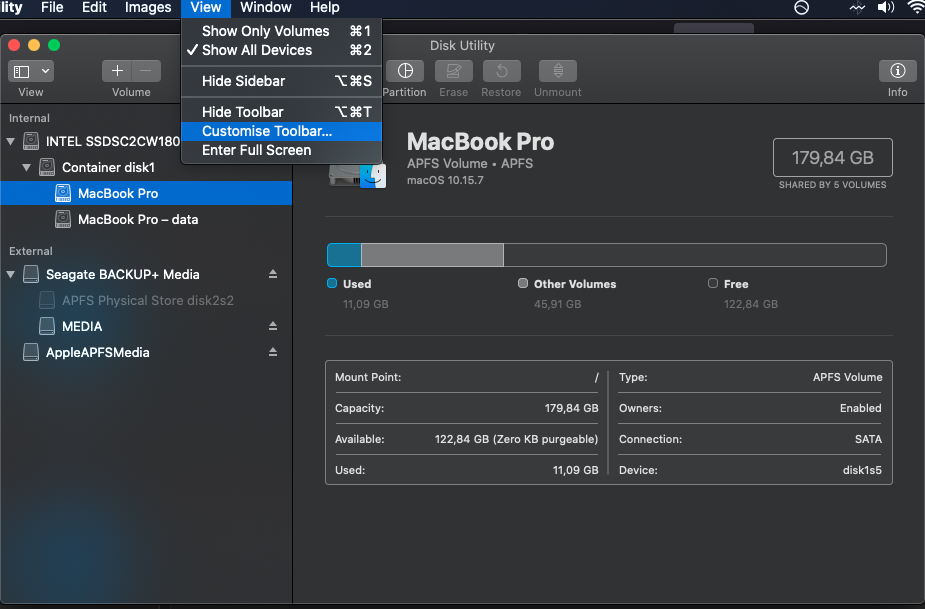Select MacBook Pro volume in sidebar
Image resolution: width=925 pixels, height=609 pixels.
(146, 193)
